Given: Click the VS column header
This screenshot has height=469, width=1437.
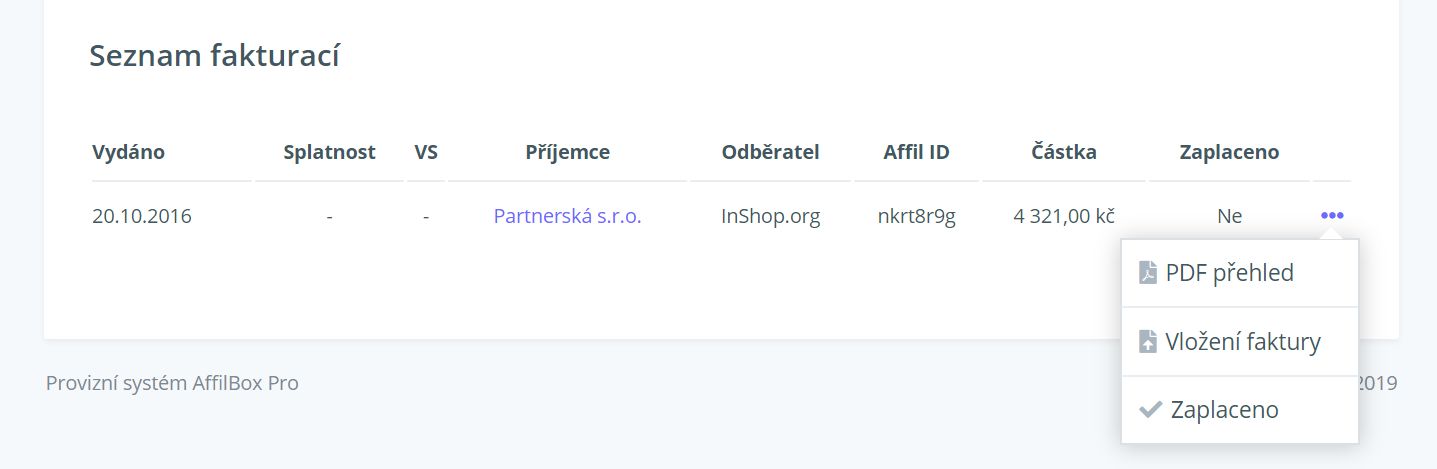Looking at the screenshot, I should (x=426, y=152).
